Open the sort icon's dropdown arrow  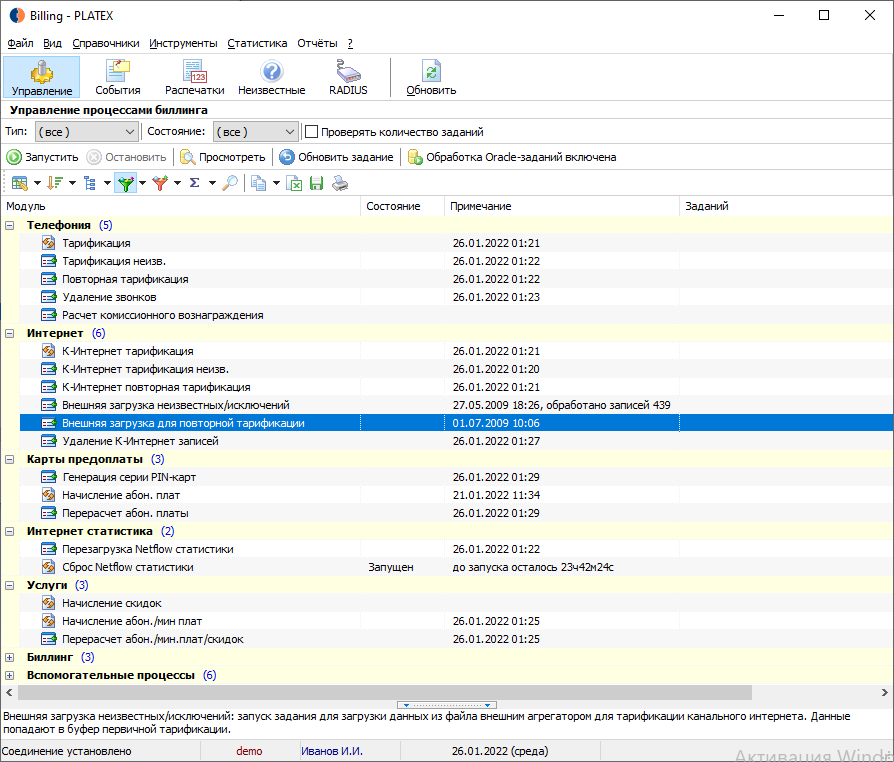[72, 183]
